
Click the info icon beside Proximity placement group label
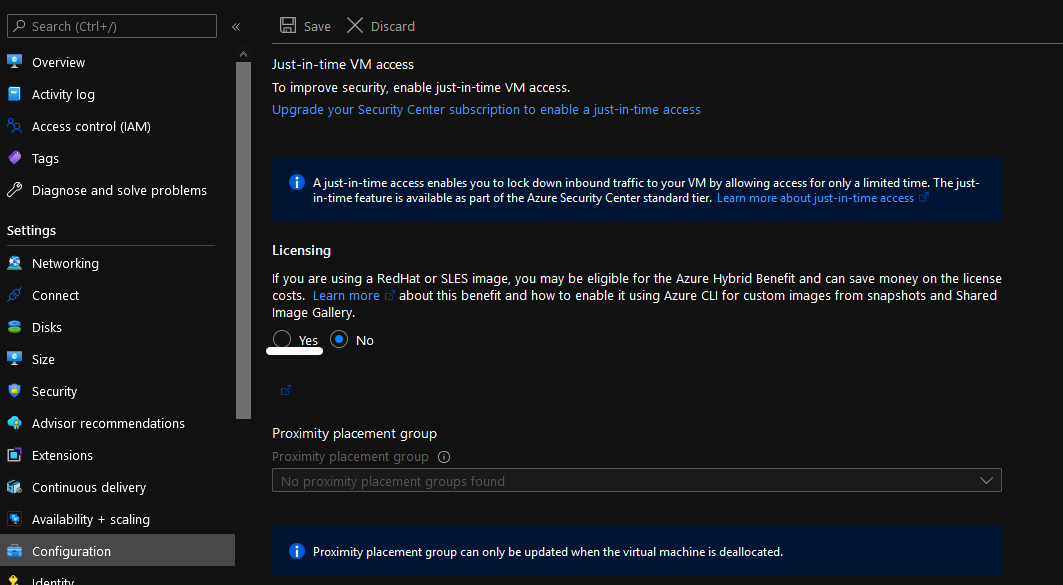click(444, 457)
